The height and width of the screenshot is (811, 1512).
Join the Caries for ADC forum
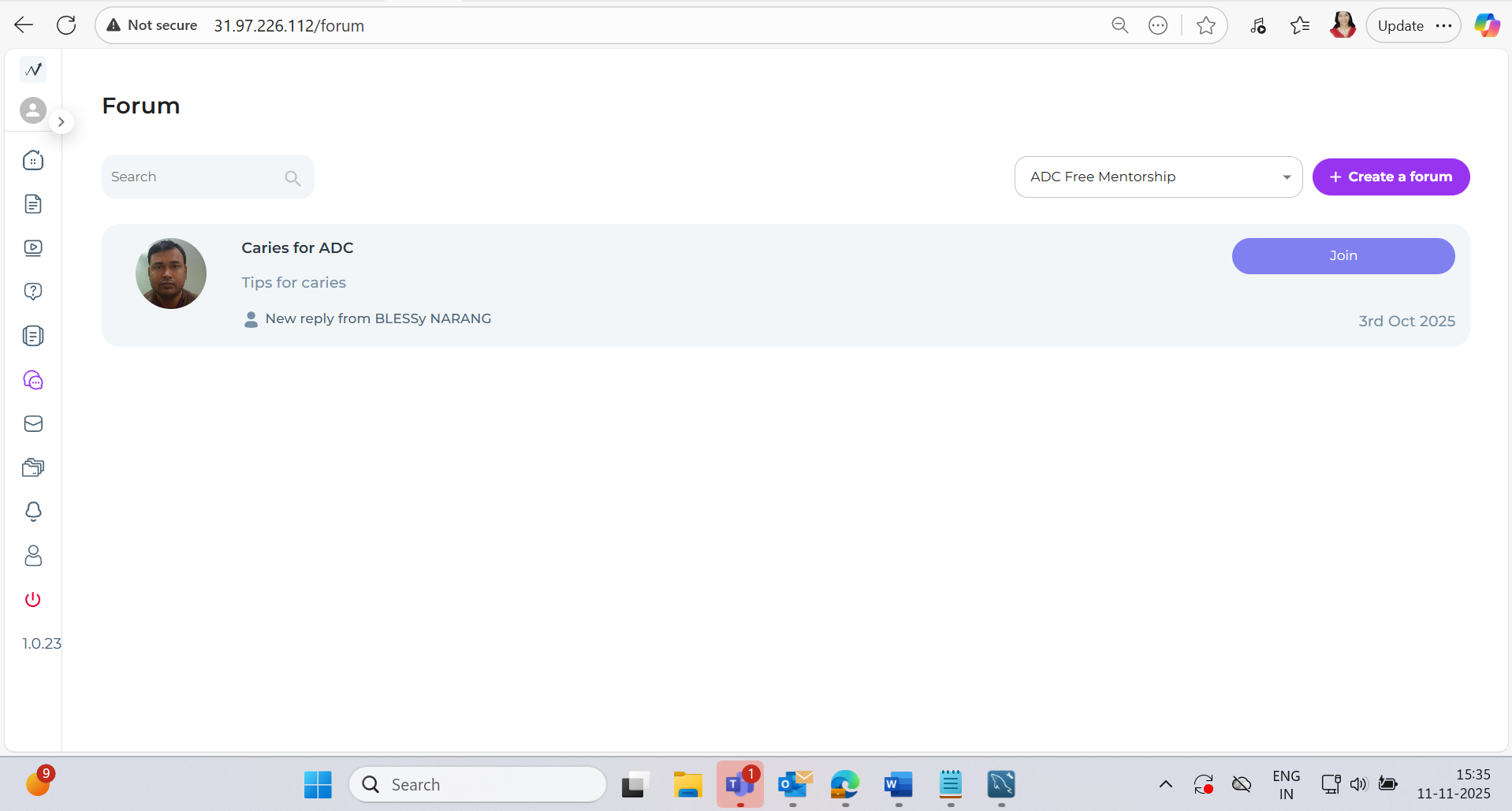[1343, 256]
